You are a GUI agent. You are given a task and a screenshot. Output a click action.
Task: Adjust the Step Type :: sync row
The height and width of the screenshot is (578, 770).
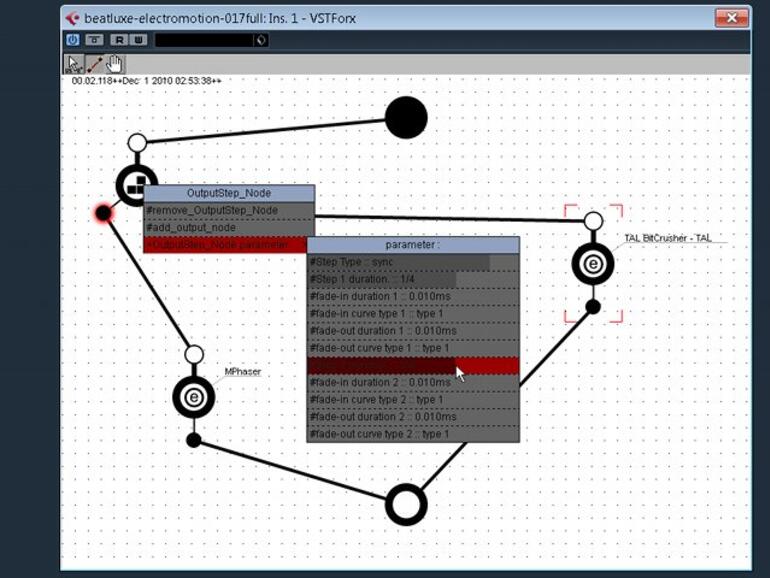[x=413, y=262]
